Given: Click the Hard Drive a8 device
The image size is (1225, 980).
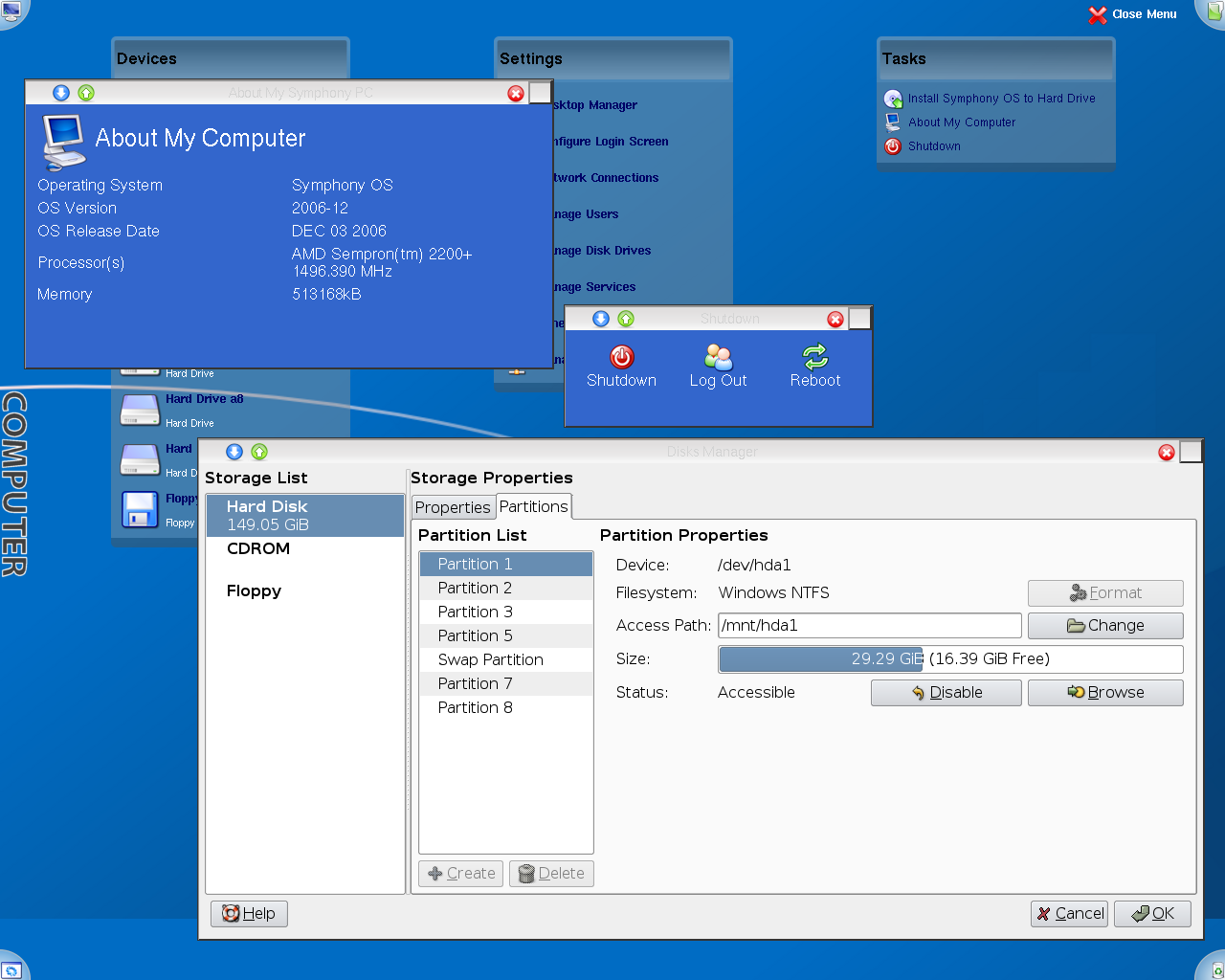Looking at the screenshot, I should (204, 399).
